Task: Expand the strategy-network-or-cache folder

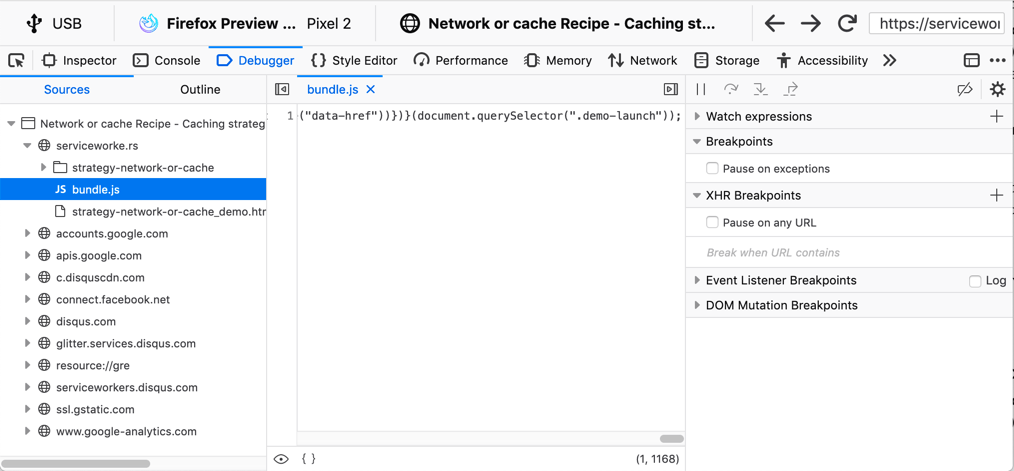Action: pos(44,168)
